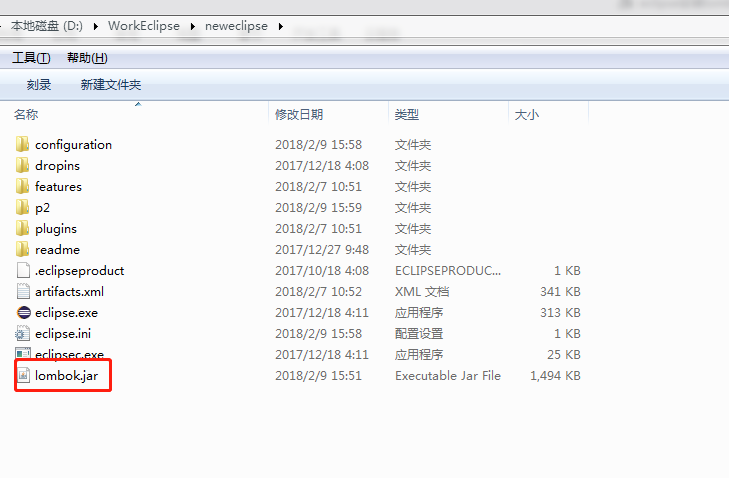The image size is (729, 478).
Task: Click the 新建文件夹 button
Action: click(x=111, y=85)
